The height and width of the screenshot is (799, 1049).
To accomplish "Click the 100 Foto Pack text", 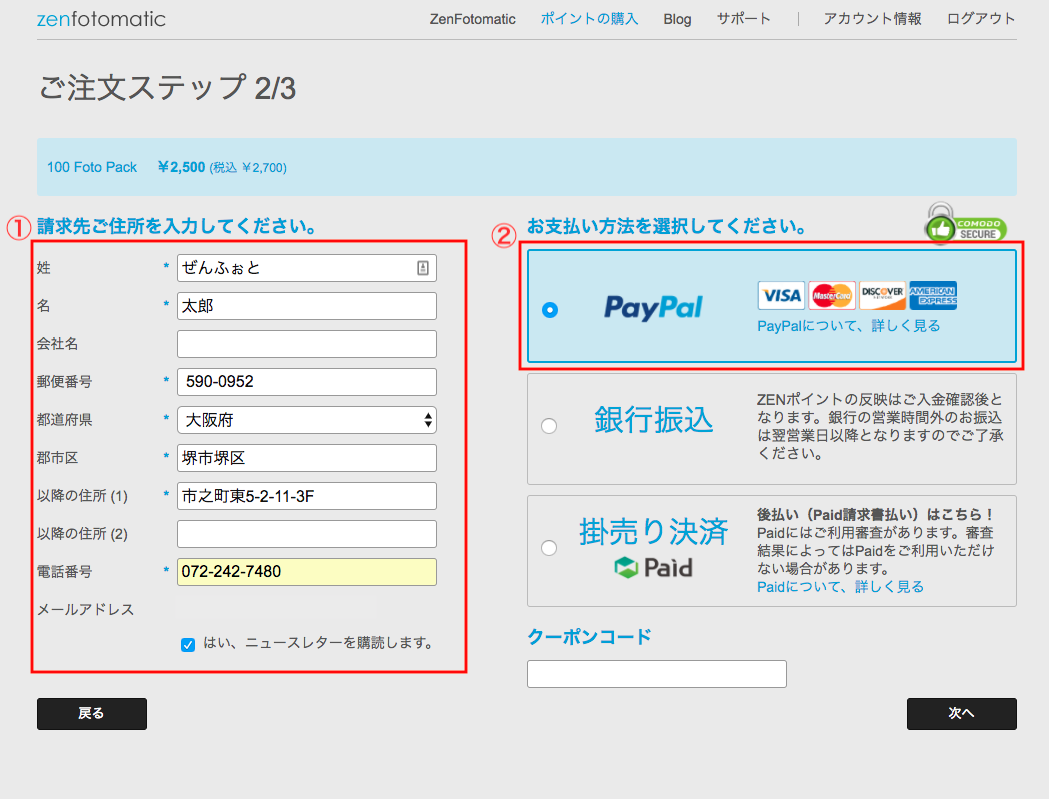I will [92, 167].
